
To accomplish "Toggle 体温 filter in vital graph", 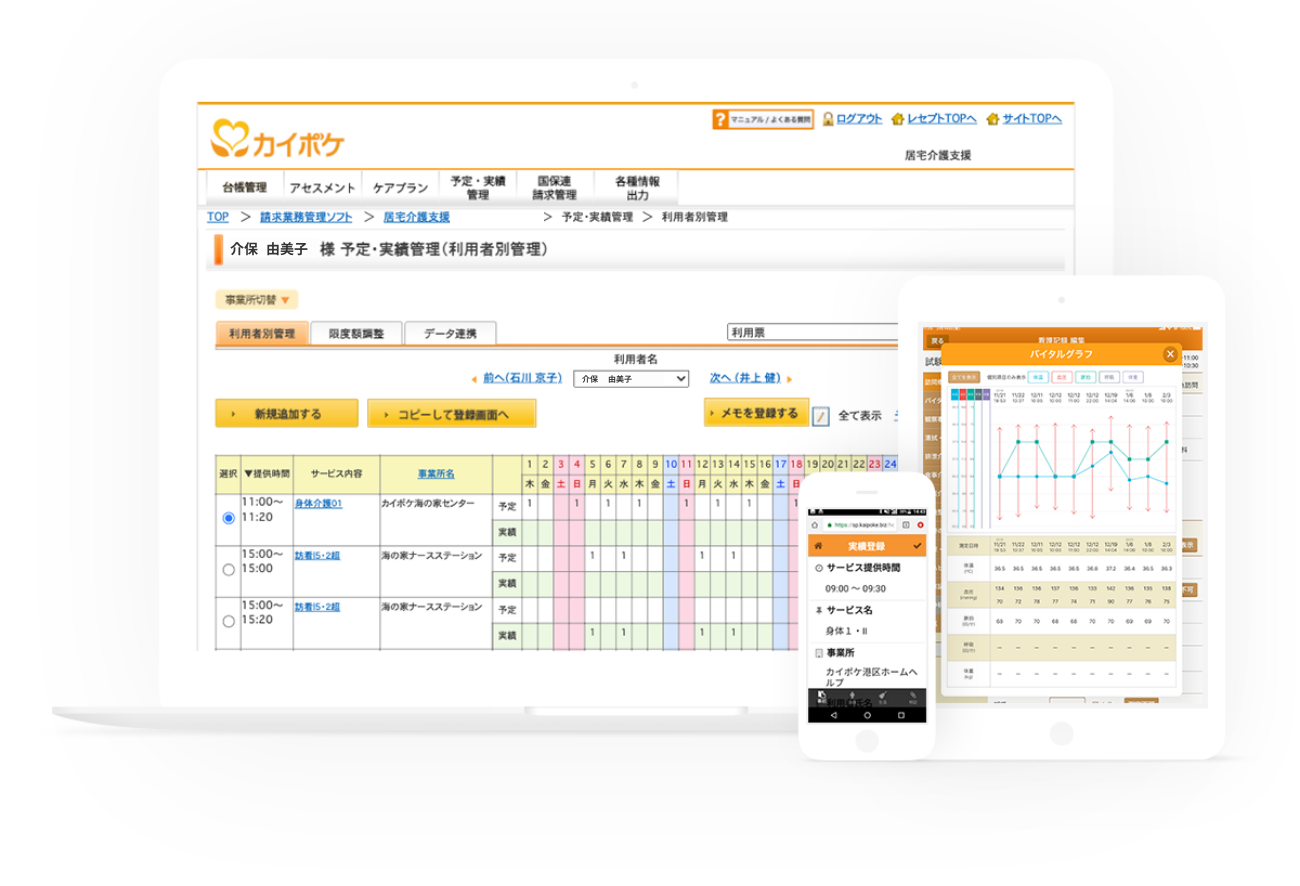I will [1036, 378].
